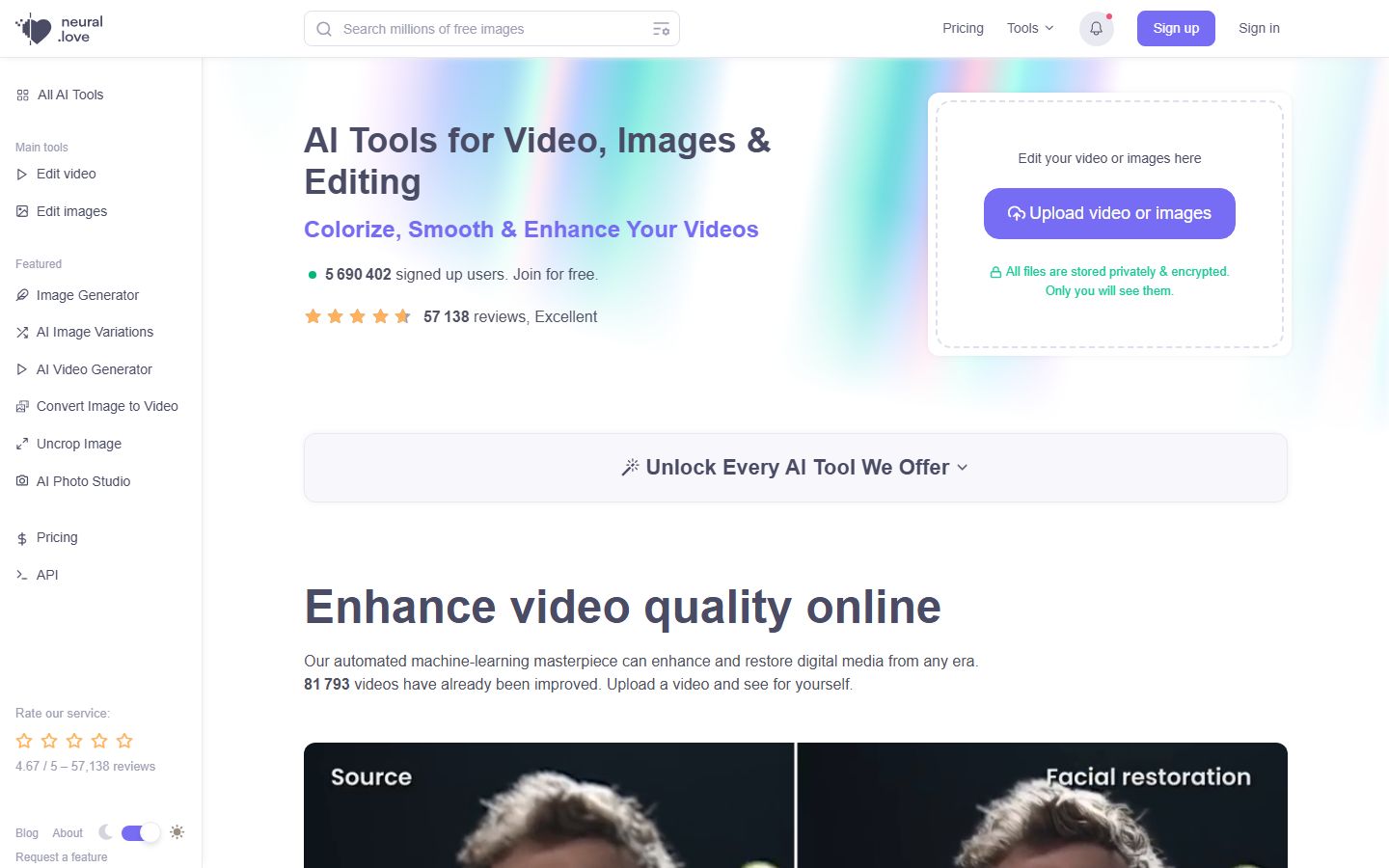This screenshot has height=868, width=1389.
Task: Open Pricing in the top navigation
Action: [x=963, y=29]
